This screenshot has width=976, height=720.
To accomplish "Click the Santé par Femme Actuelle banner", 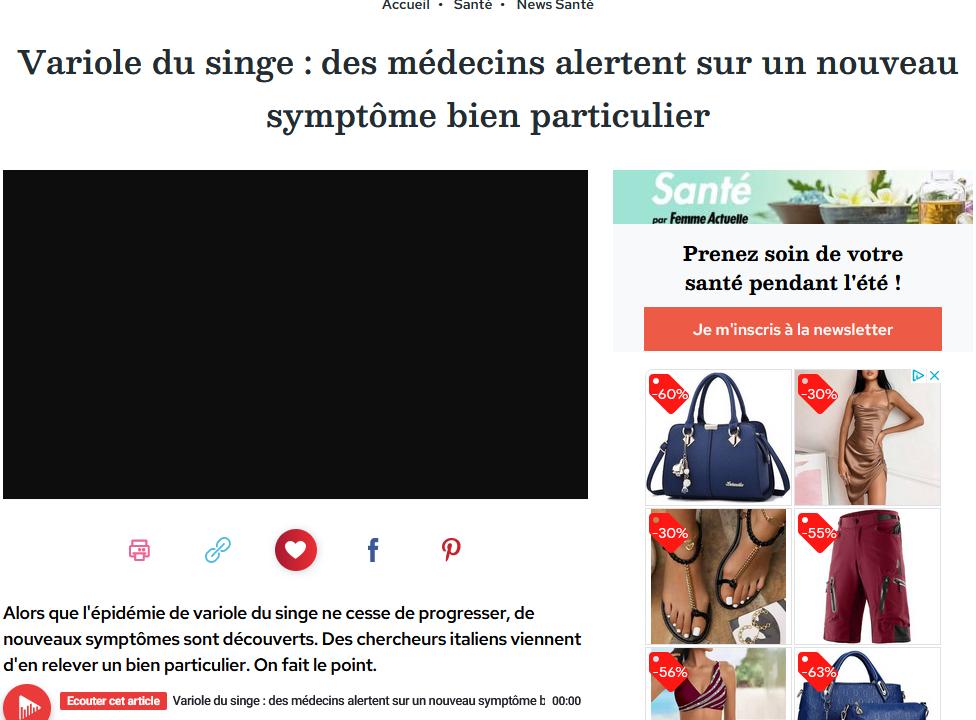I will coord(792,197).
